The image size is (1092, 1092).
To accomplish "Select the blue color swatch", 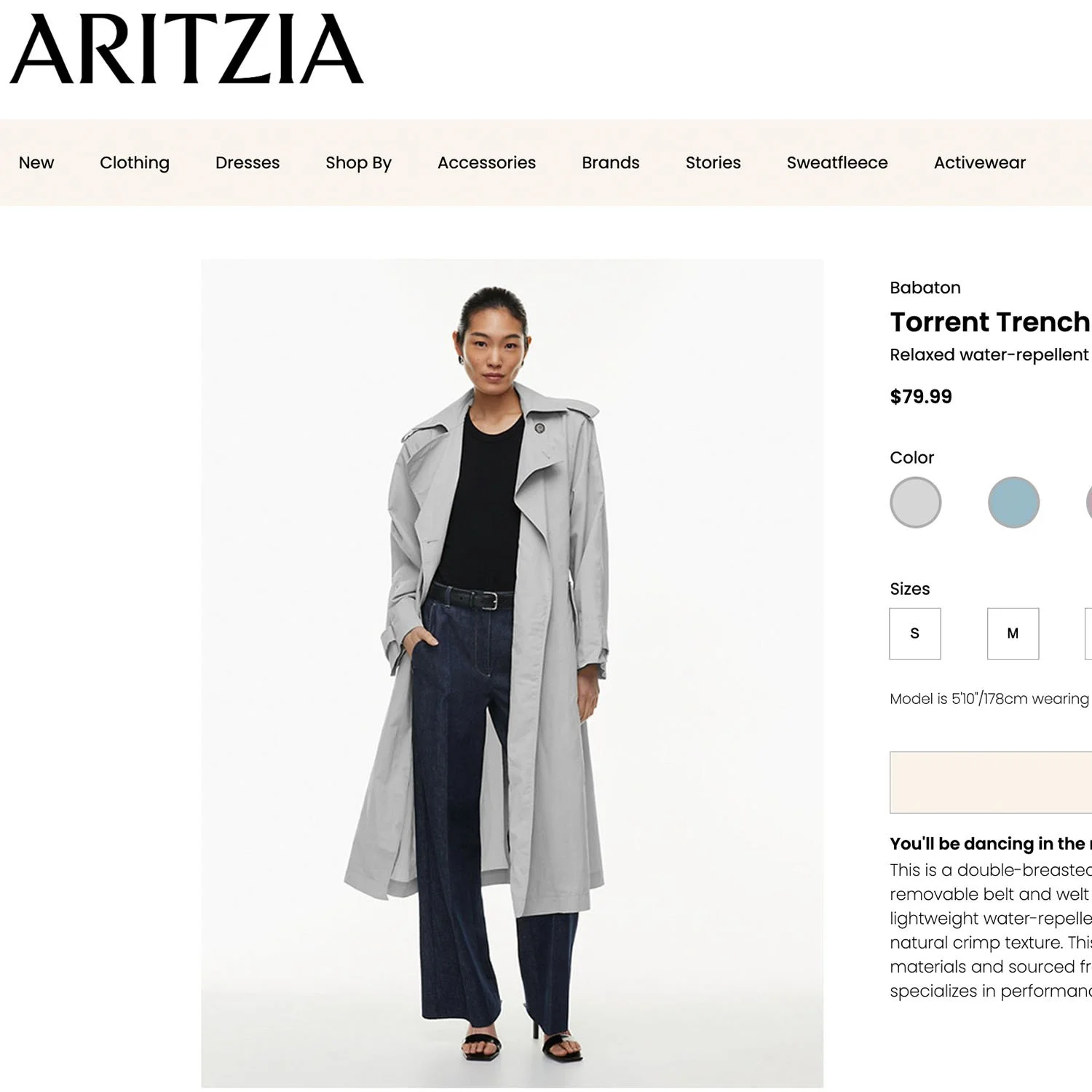I will 1013,502.
